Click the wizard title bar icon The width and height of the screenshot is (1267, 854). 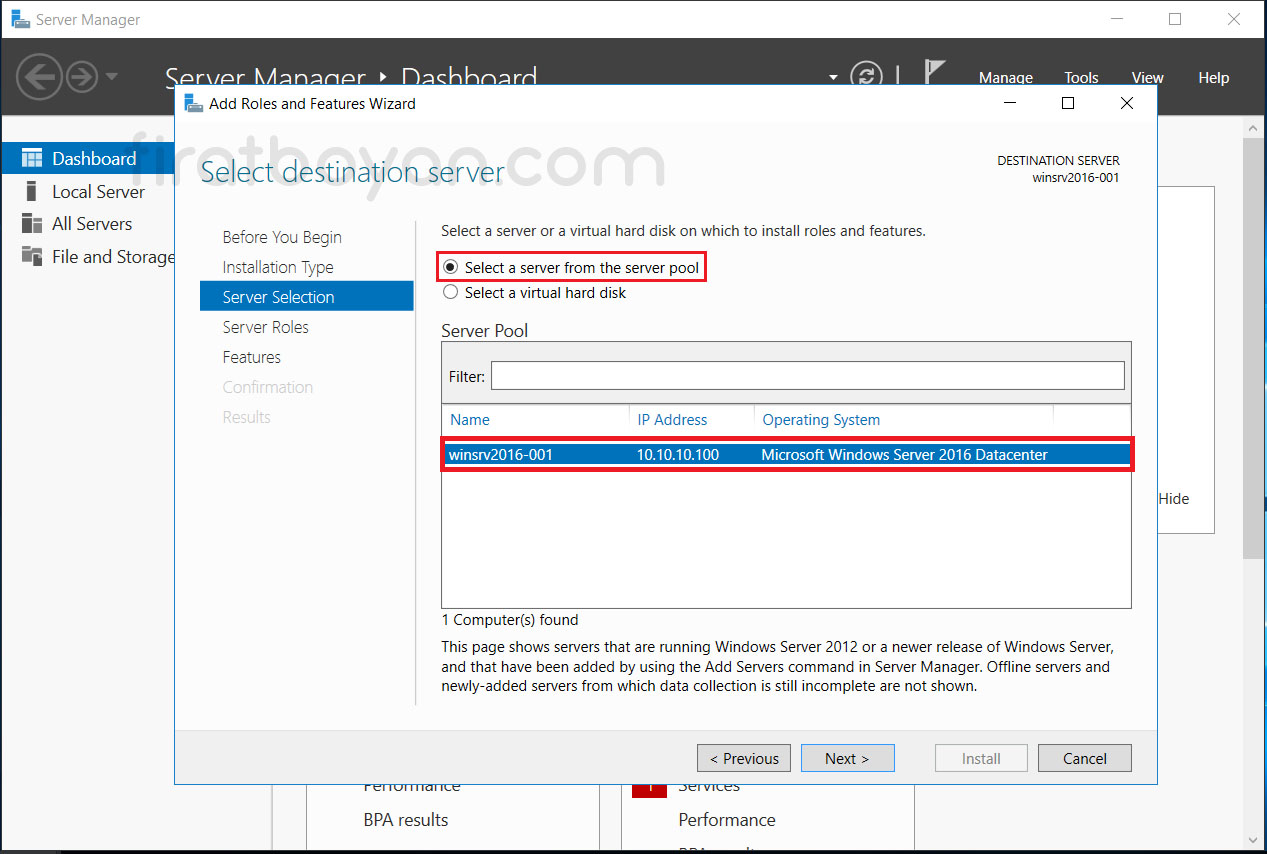[x=193, y=103]
